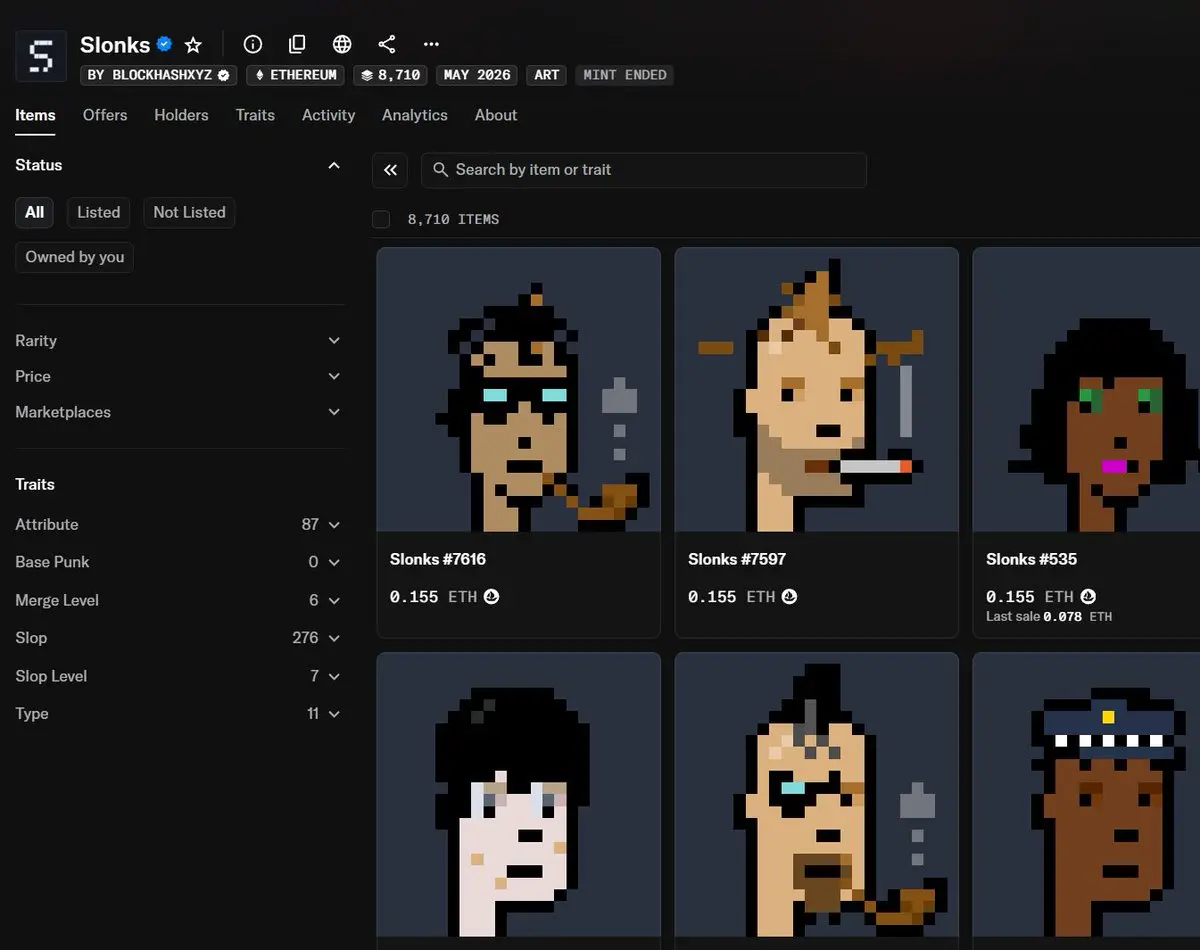This screenshot has height=950, width=1200.
Task: Open the Activity tab
Action: 328,115
